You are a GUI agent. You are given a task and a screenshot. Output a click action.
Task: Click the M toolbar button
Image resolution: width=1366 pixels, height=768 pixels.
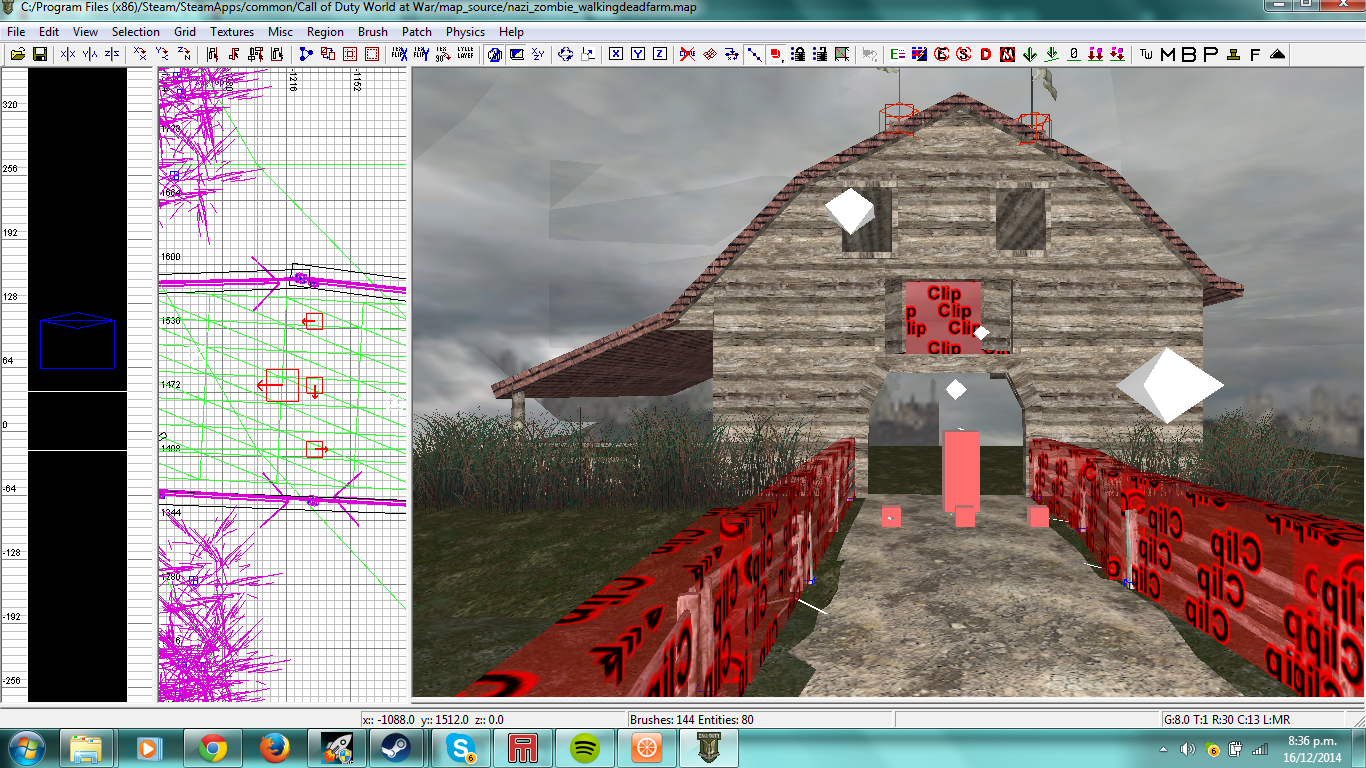click(x=1167, y=53)
